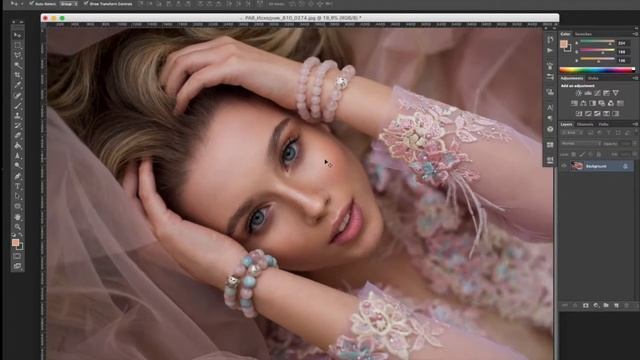
Task: Delete the selected layer
Action: [627, 305]
